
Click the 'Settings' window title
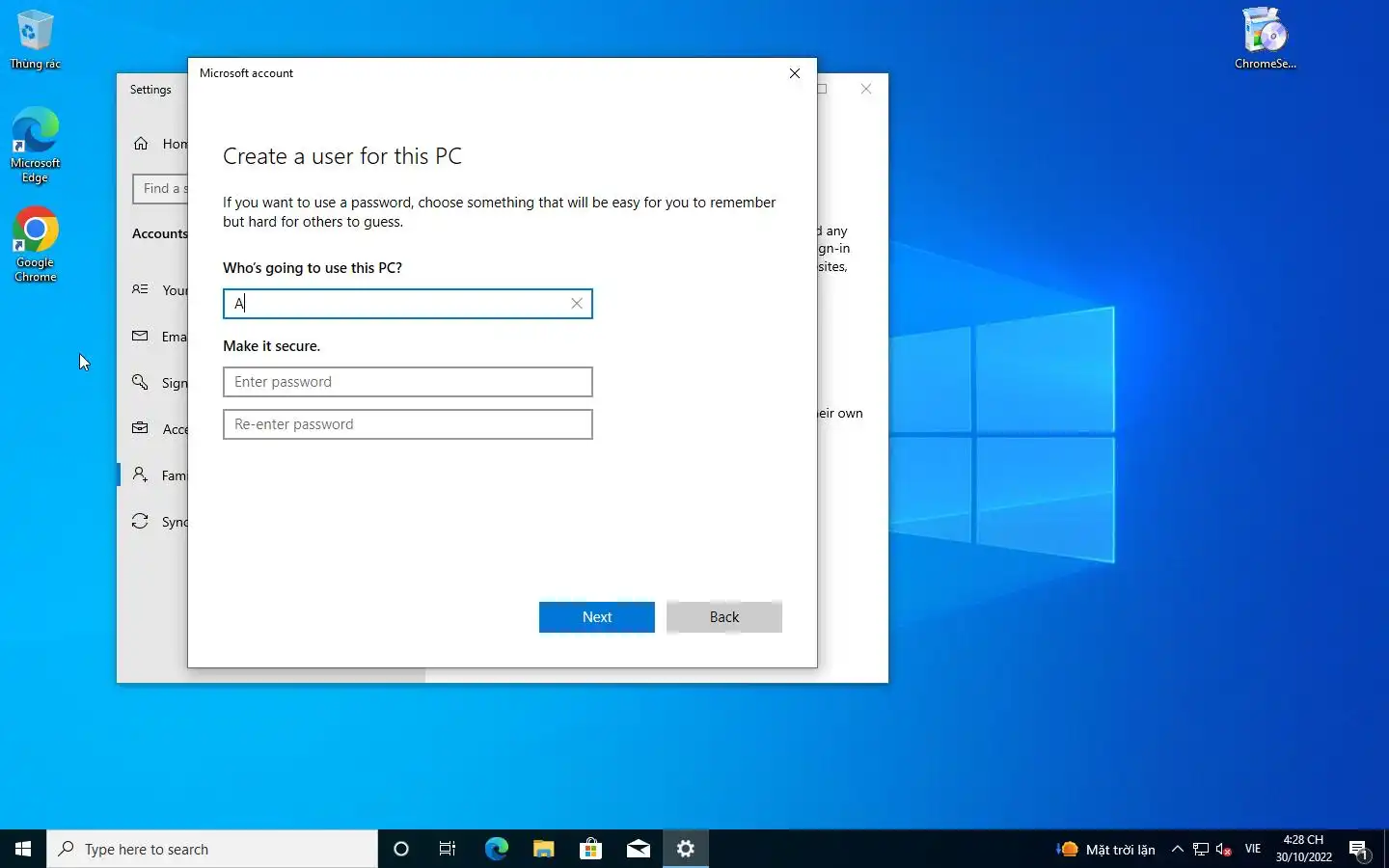click(150, 90)
